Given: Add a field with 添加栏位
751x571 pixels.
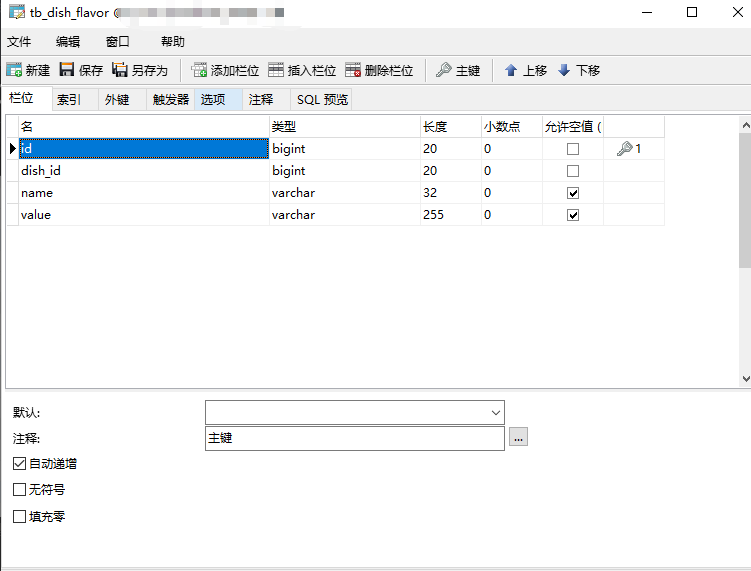Looking at the screenshot, I should click(x=225, y=70).
